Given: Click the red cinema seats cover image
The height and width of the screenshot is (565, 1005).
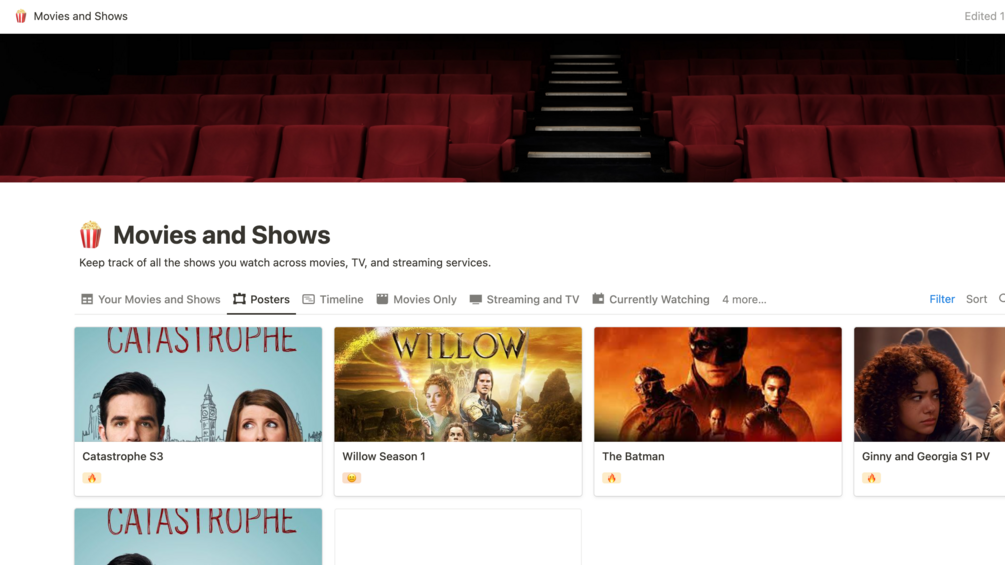Looking at the screenshot, I should click(502, 108).
